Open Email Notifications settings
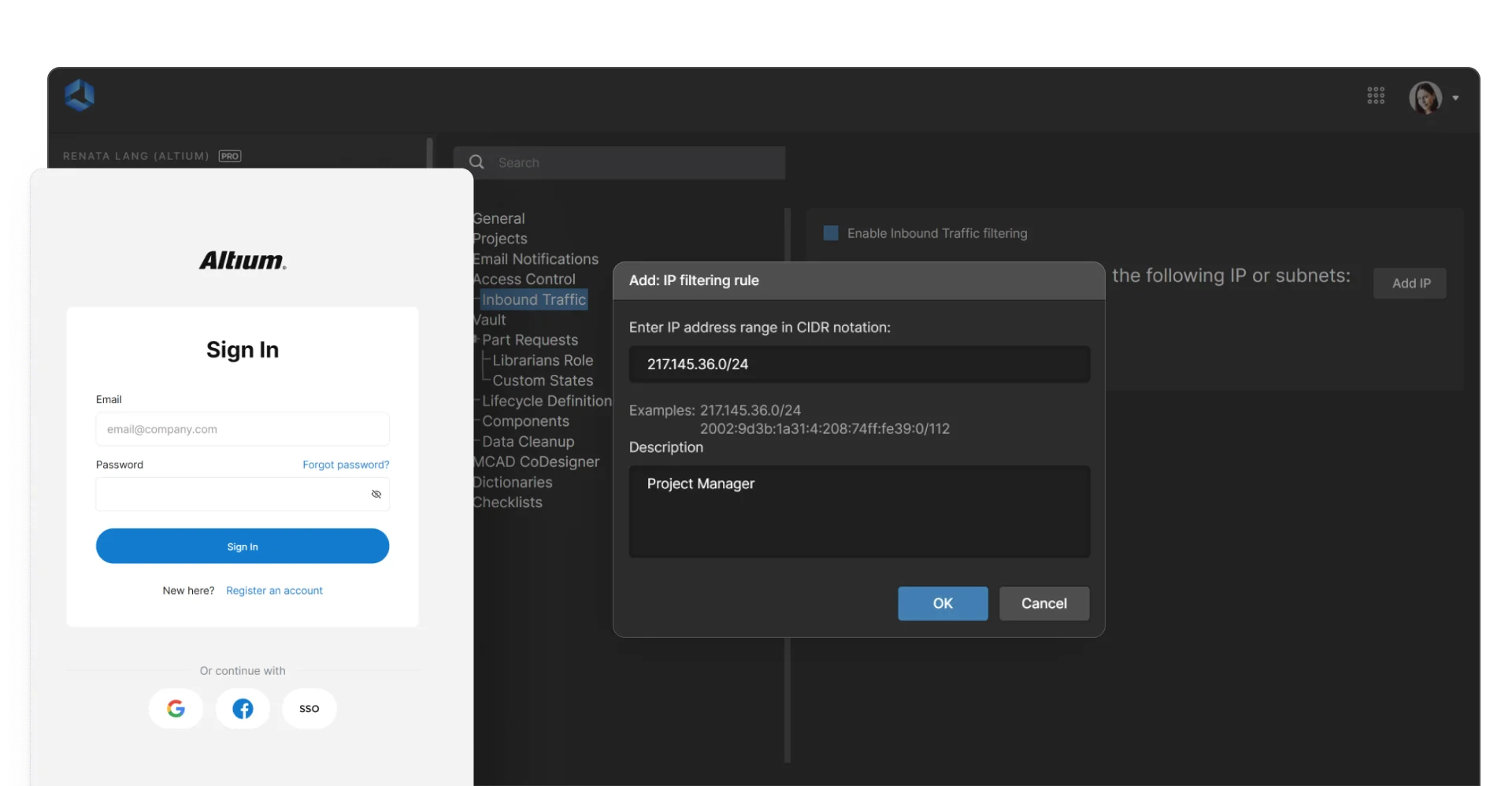 [535, 259]
